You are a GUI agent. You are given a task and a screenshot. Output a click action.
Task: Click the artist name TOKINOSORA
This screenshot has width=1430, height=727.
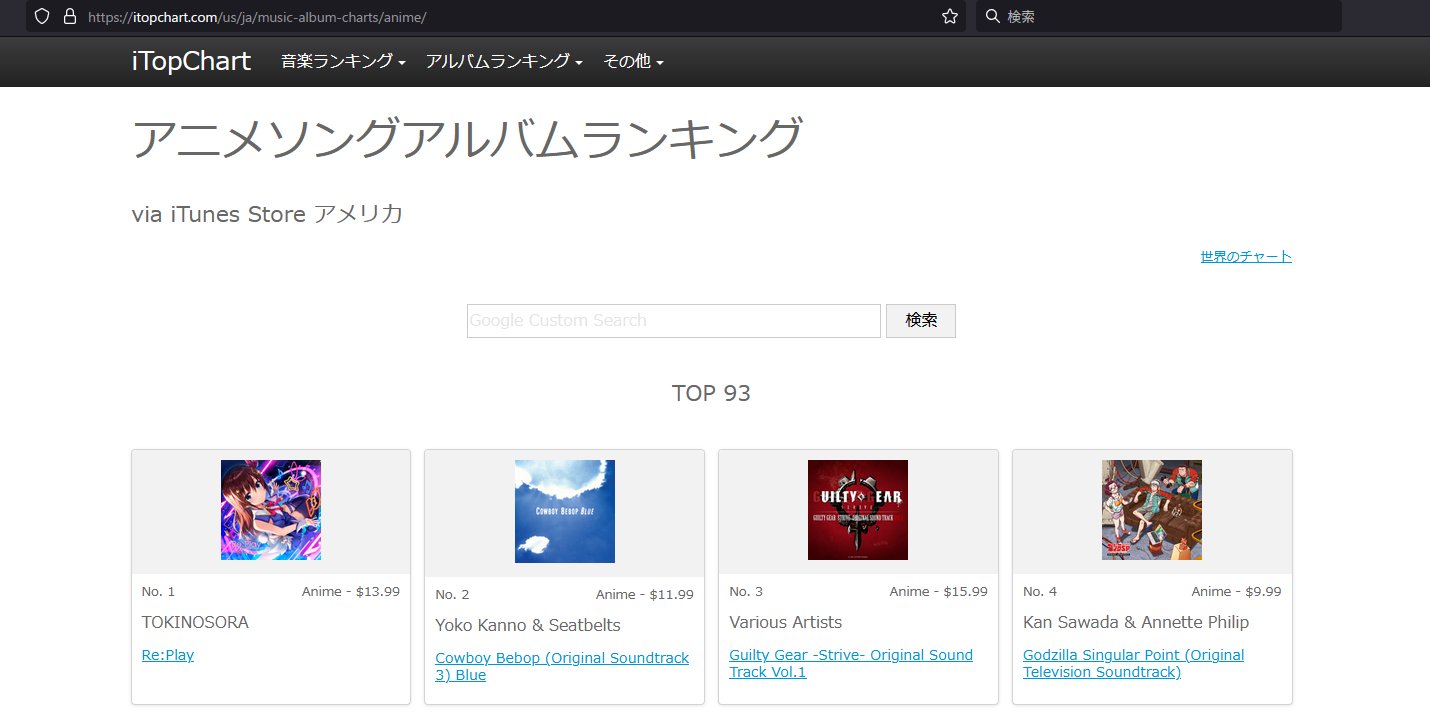(x=195, y=622)
